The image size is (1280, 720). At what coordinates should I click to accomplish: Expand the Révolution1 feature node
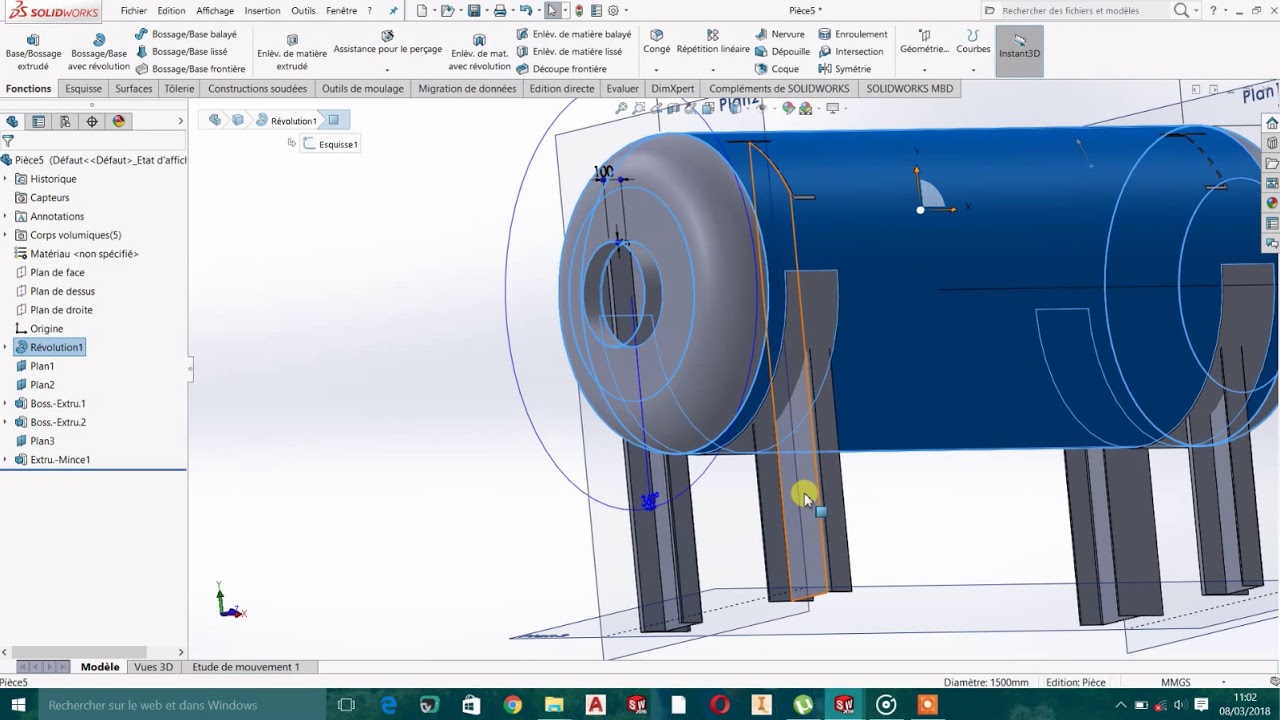click(x=5, y=347)
